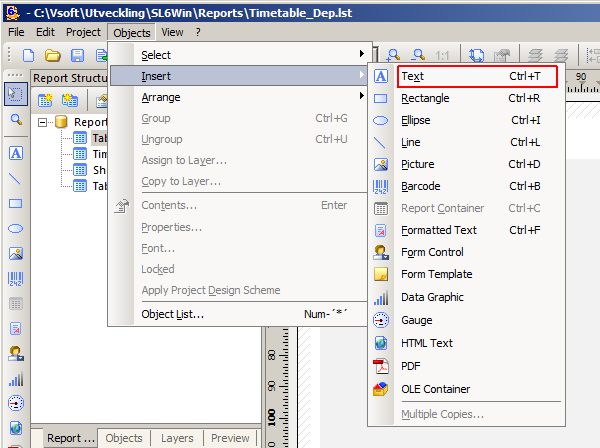Image resolution: width=600 pixels, height=448 pixels.
Task: Select the Formatted Text tool in left toolbar
Action: (16, 329)
